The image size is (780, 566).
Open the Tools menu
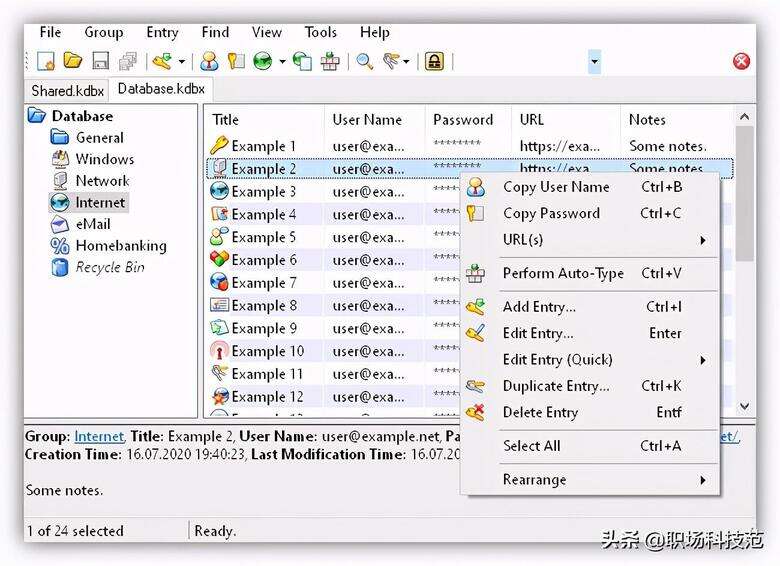(x=321, y=32)
